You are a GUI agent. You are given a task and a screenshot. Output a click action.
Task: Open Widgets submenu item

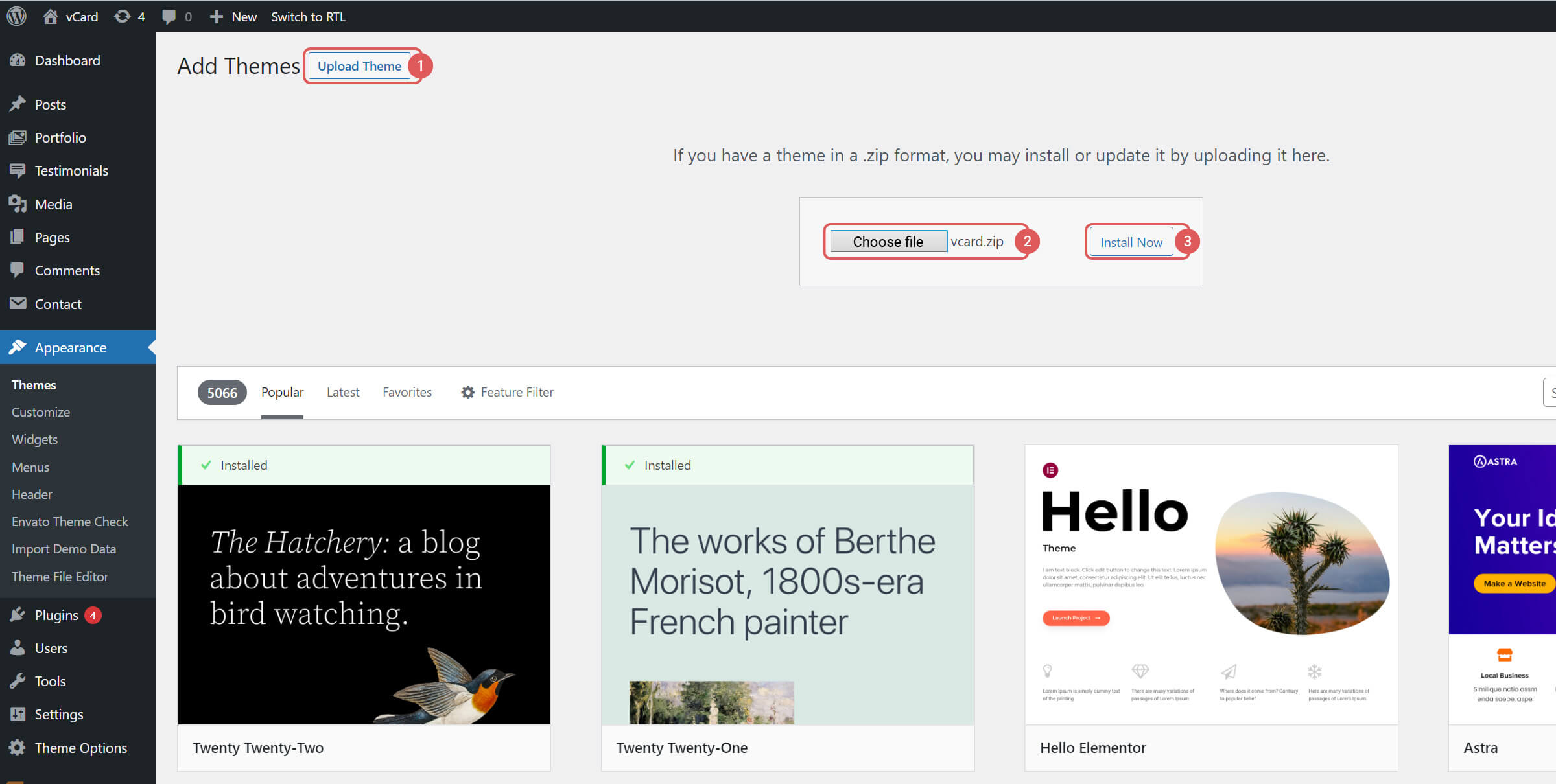(x=34, y=439)
